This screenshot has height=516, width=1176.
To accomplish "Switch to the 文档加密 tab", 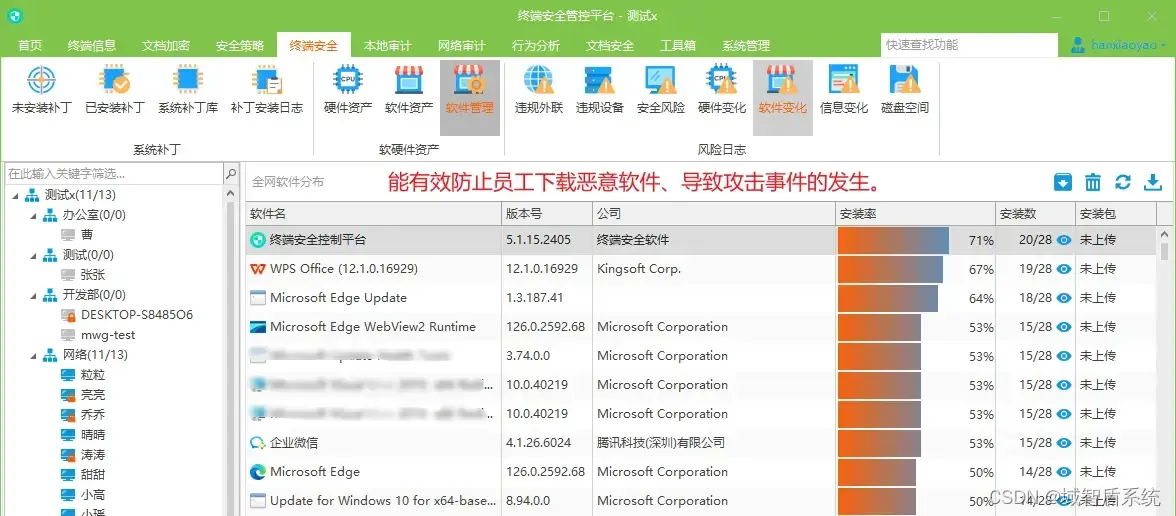I will [166, 46].
